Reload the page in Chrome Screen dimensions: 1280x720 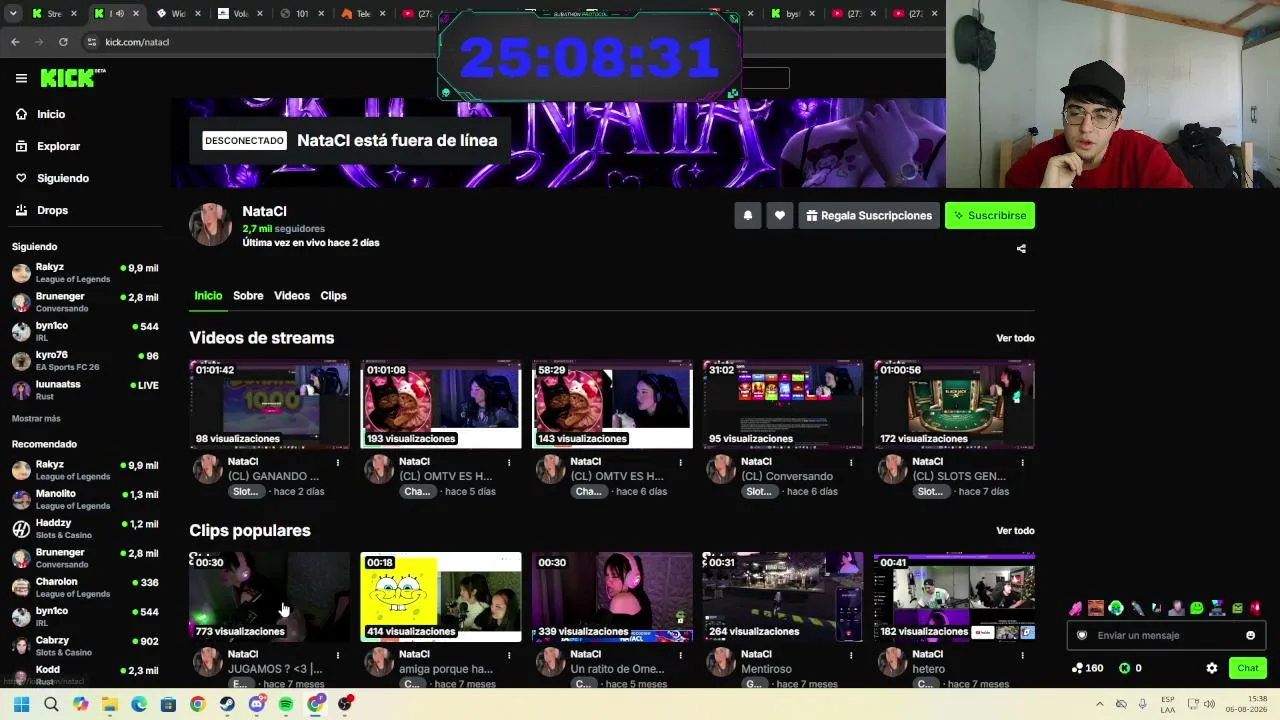[x=63, y=42]
